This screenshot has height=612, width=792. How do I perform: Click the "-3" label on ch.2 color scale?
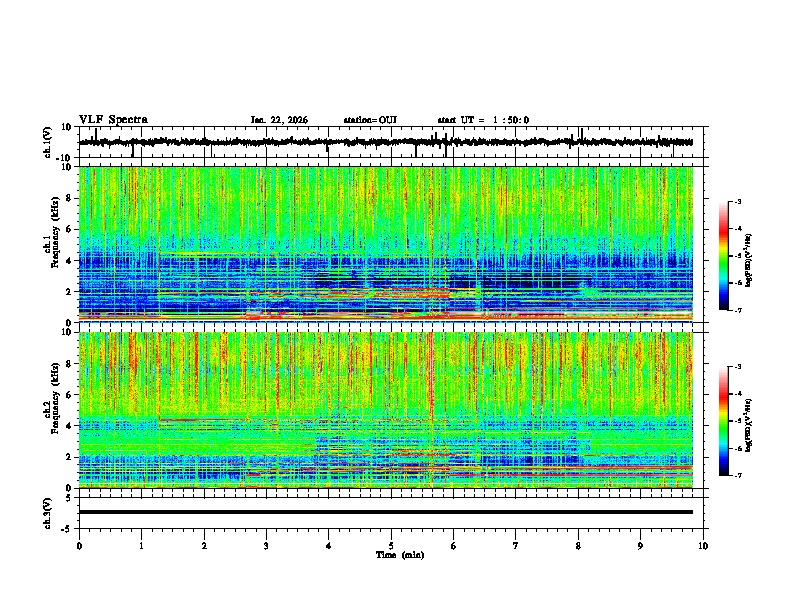(737, 367)
